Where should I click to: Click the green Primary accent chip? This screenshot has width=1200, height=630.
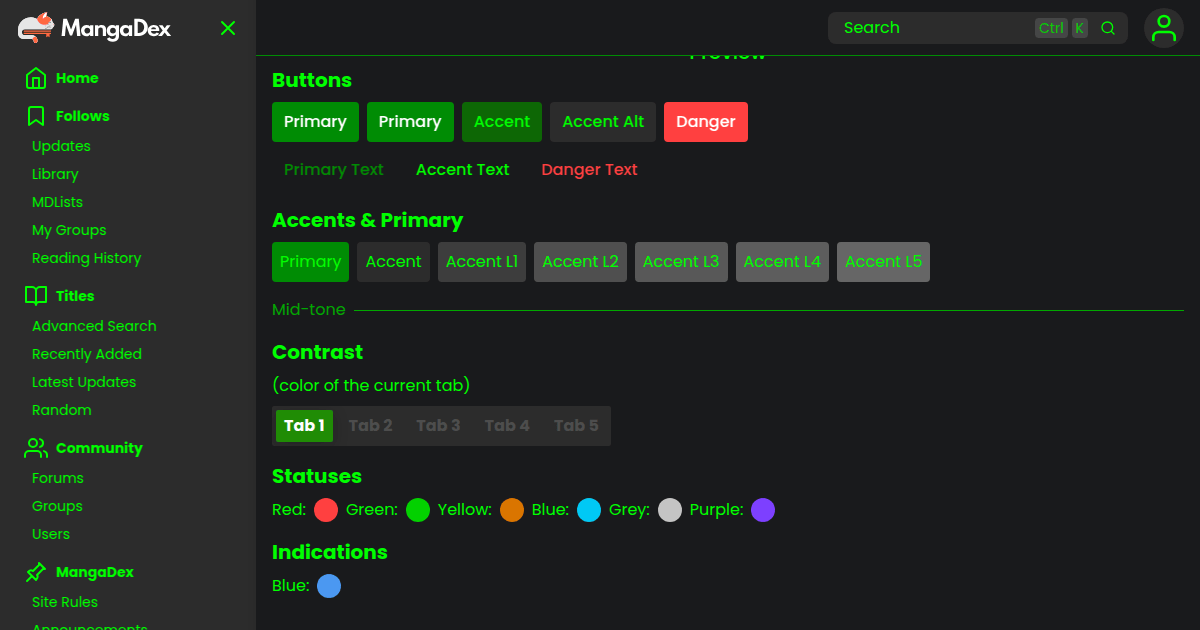310,262
